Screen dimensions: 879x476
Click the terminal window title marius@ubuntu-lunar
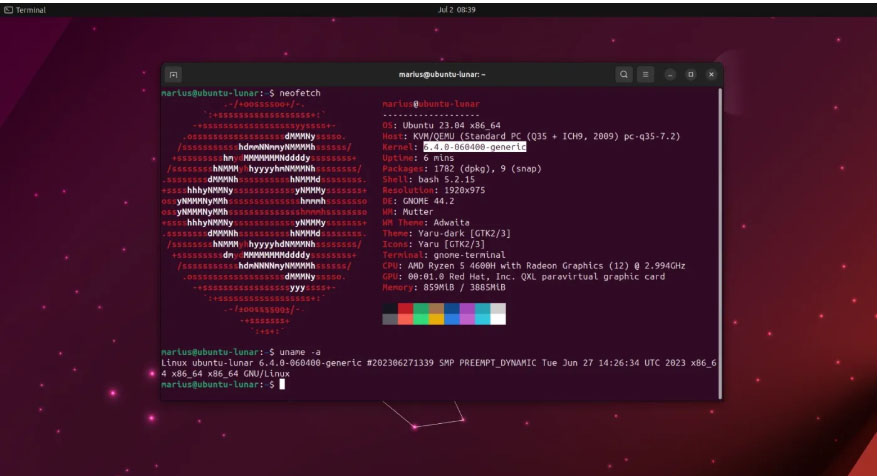442,75
